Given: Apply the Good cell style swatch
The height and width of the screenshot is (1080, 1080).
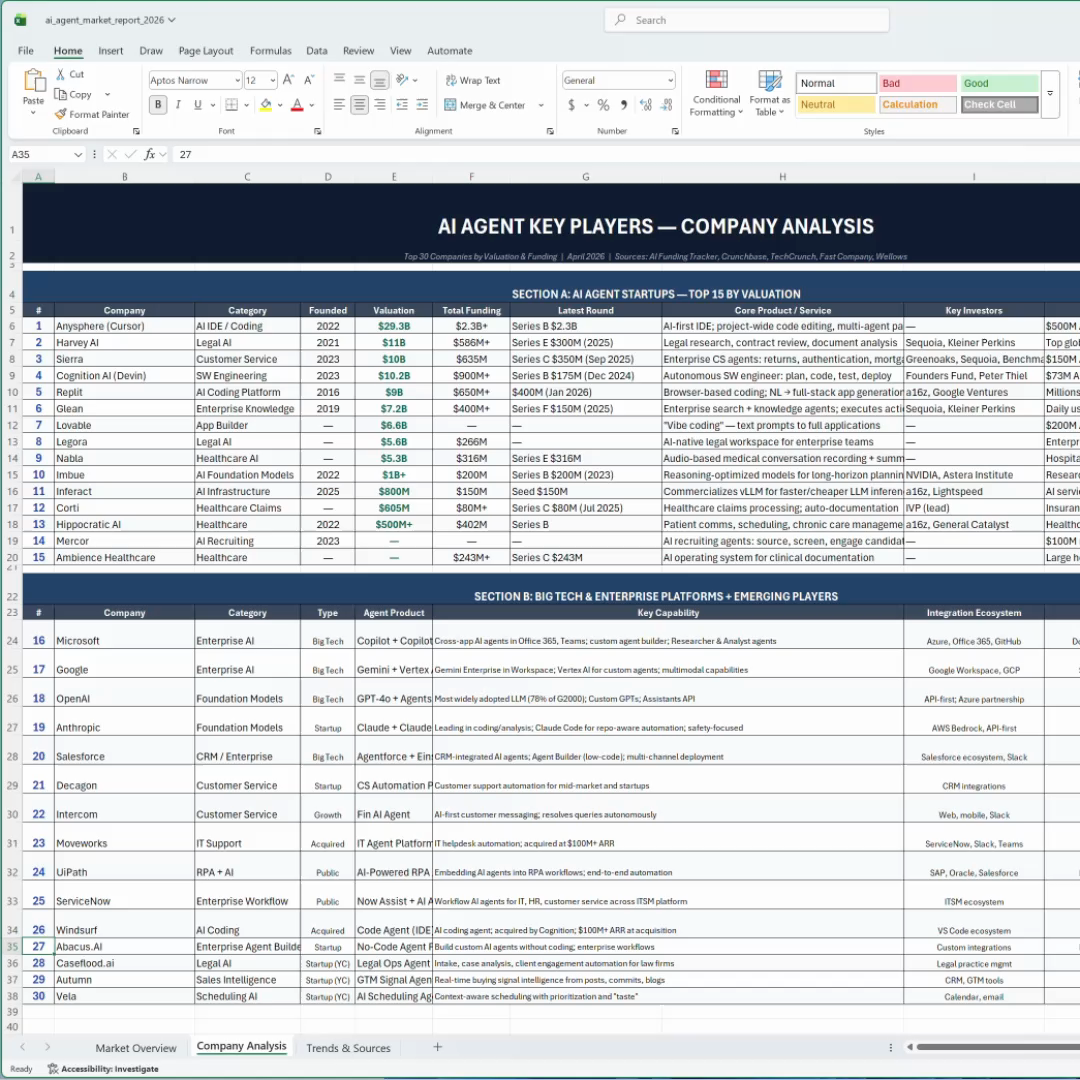Looking at the screenshot, I should point(999,83).
